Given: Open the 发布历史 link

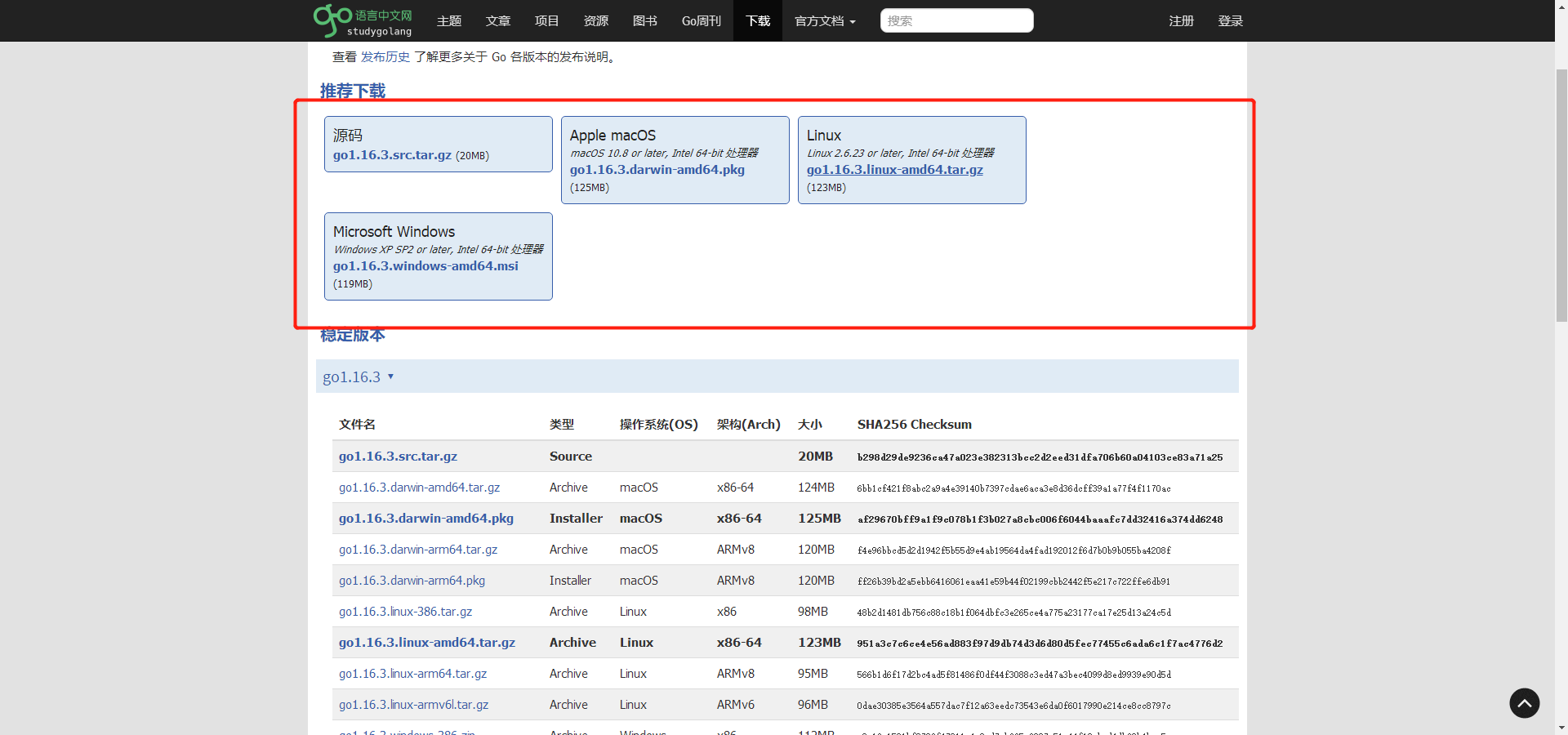Looking at the screenshot, I should tap(385, 57).
